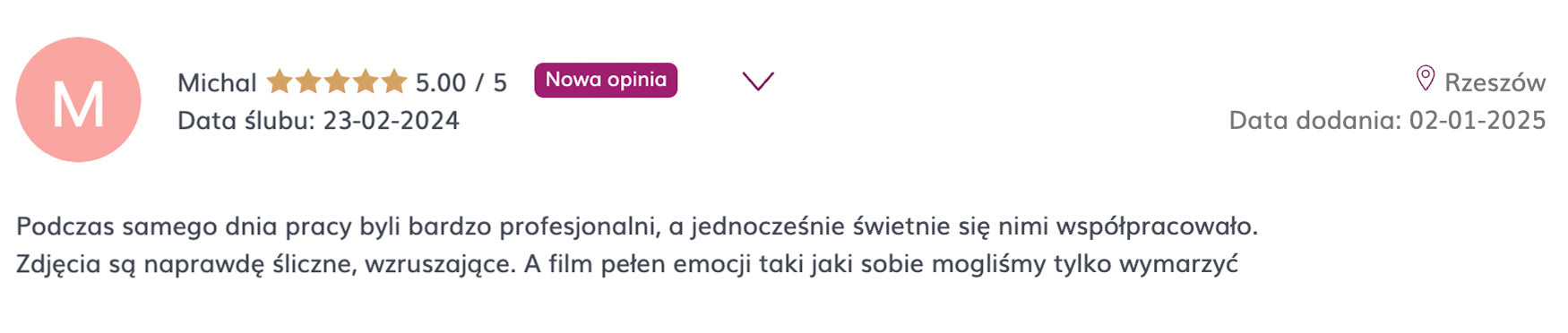Click the location pin icon near Rzeszów
Image resolution: width=1568 pixels, height=333 pixels.
pos(1425,79)
